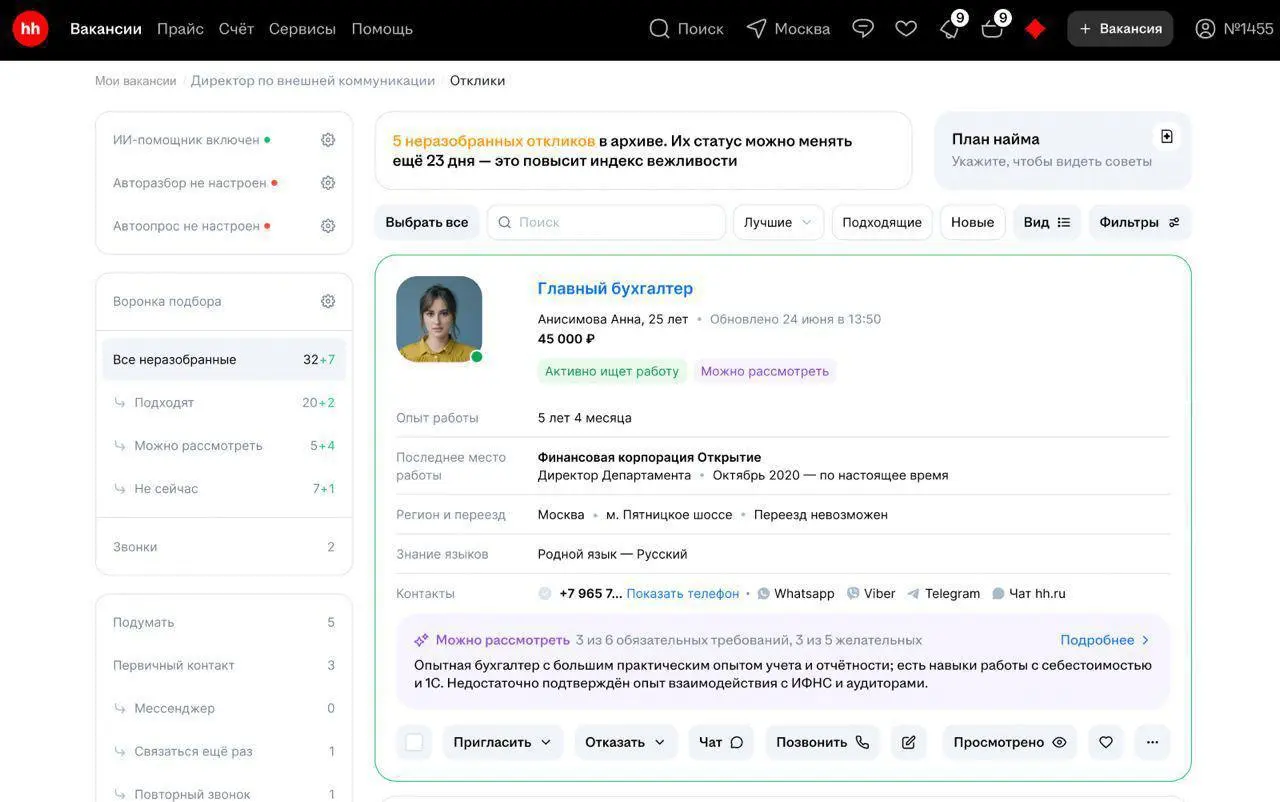Open the ellipsis more-actions icon on the card
1280x802 pixels.
tap(1151, 741)
